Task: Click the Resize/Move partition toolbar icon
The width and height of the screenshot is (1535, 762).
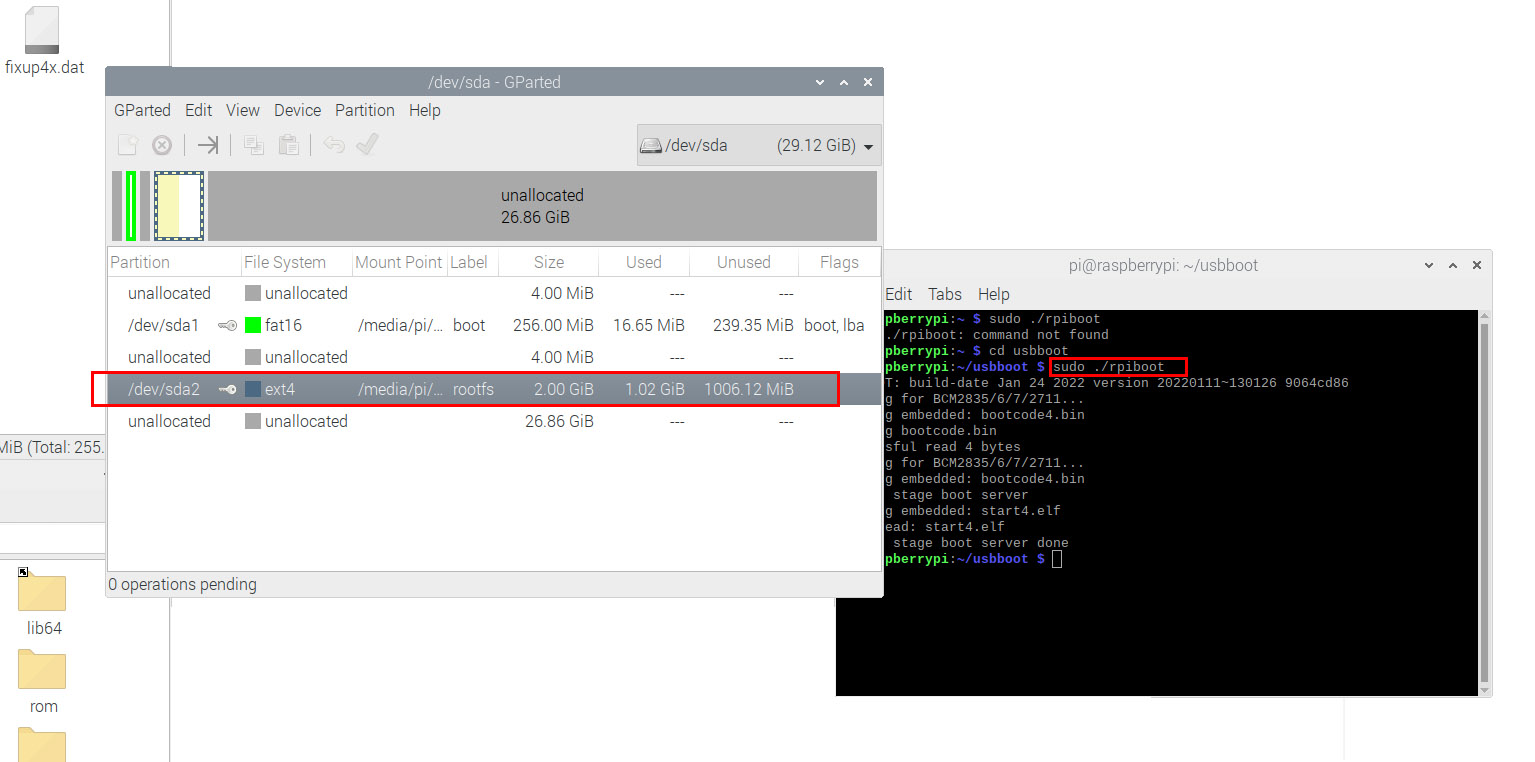Action: click(207, 145)
